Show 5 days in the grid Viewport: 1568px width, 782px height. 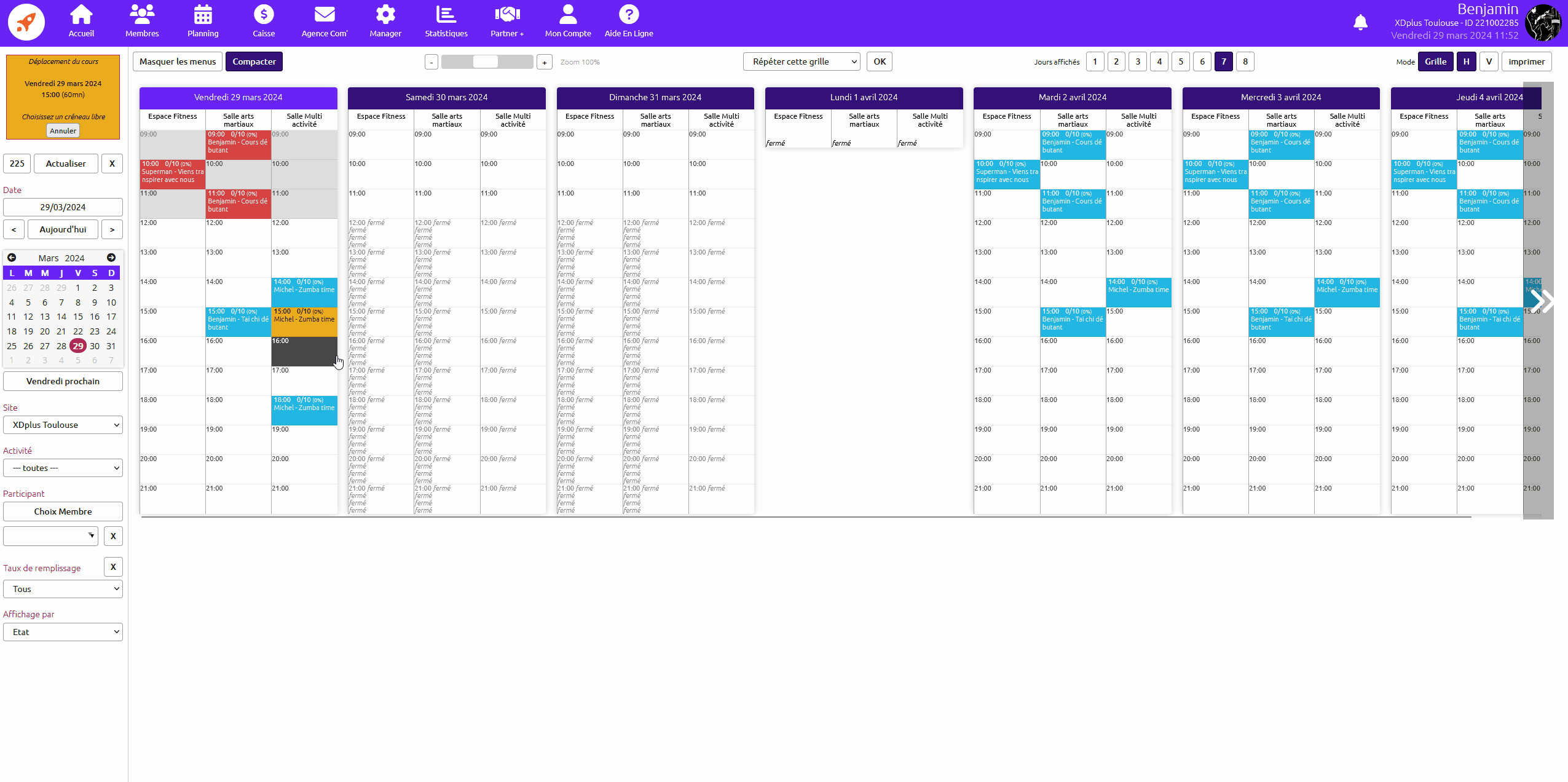click(1181, 61)
